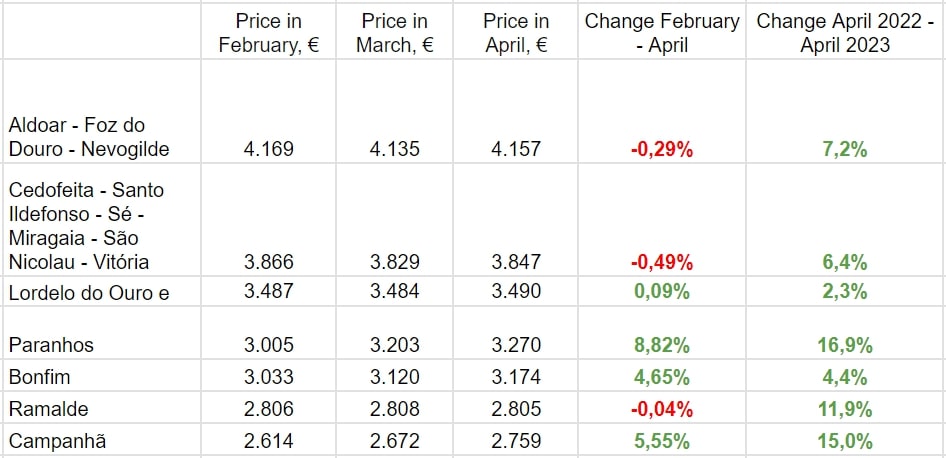Select the 3.847 April price cell
The image size is (946, 458).
coord(516,263)
